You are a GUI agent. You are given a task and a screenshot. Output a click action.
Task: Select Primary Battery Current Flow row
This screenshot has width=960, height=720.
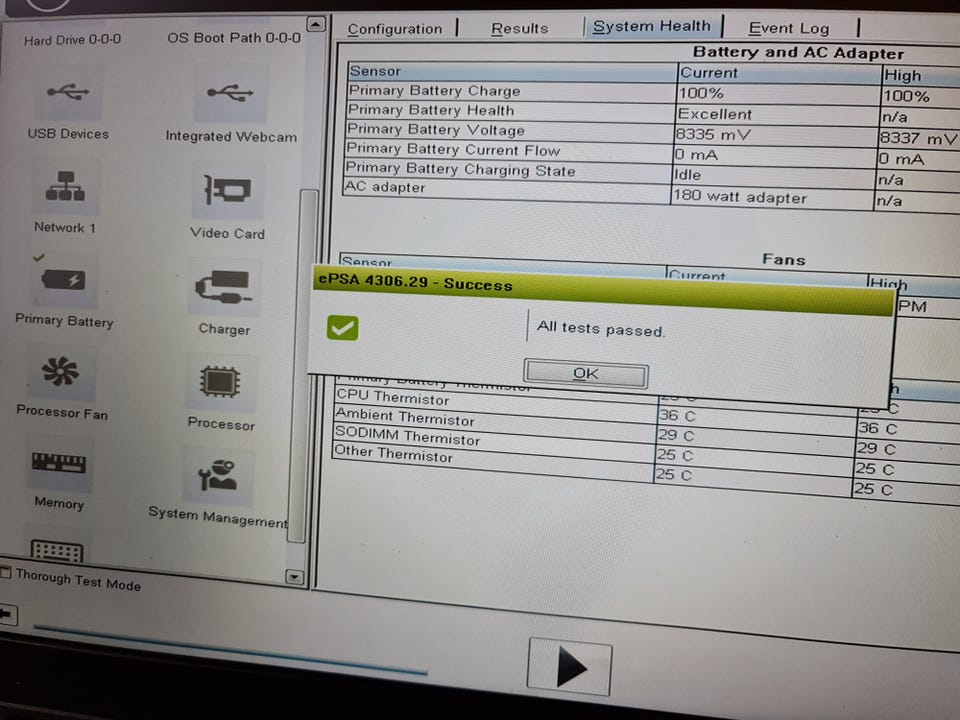pyautogui.click(x=653, y=153)
